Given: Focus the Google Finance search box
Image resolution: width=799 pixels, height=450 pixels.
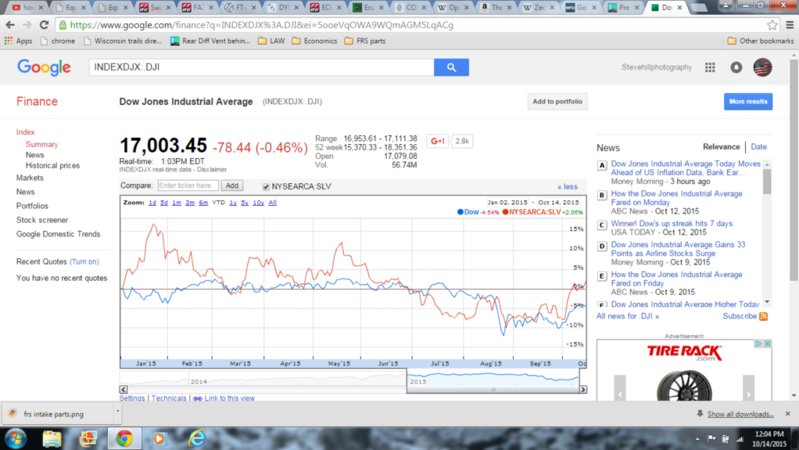Looking at the screenshot, I should 261,67.
